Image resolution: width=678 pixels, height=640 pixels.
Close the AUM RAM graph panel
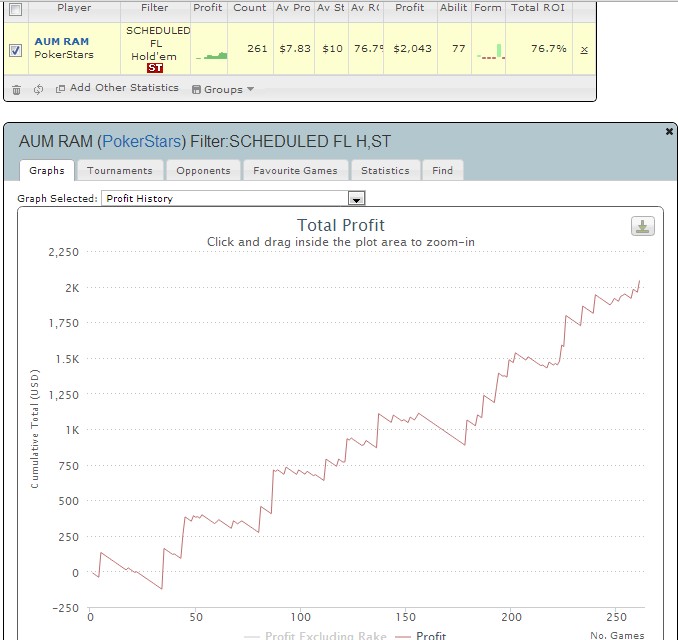click(669, 131)
